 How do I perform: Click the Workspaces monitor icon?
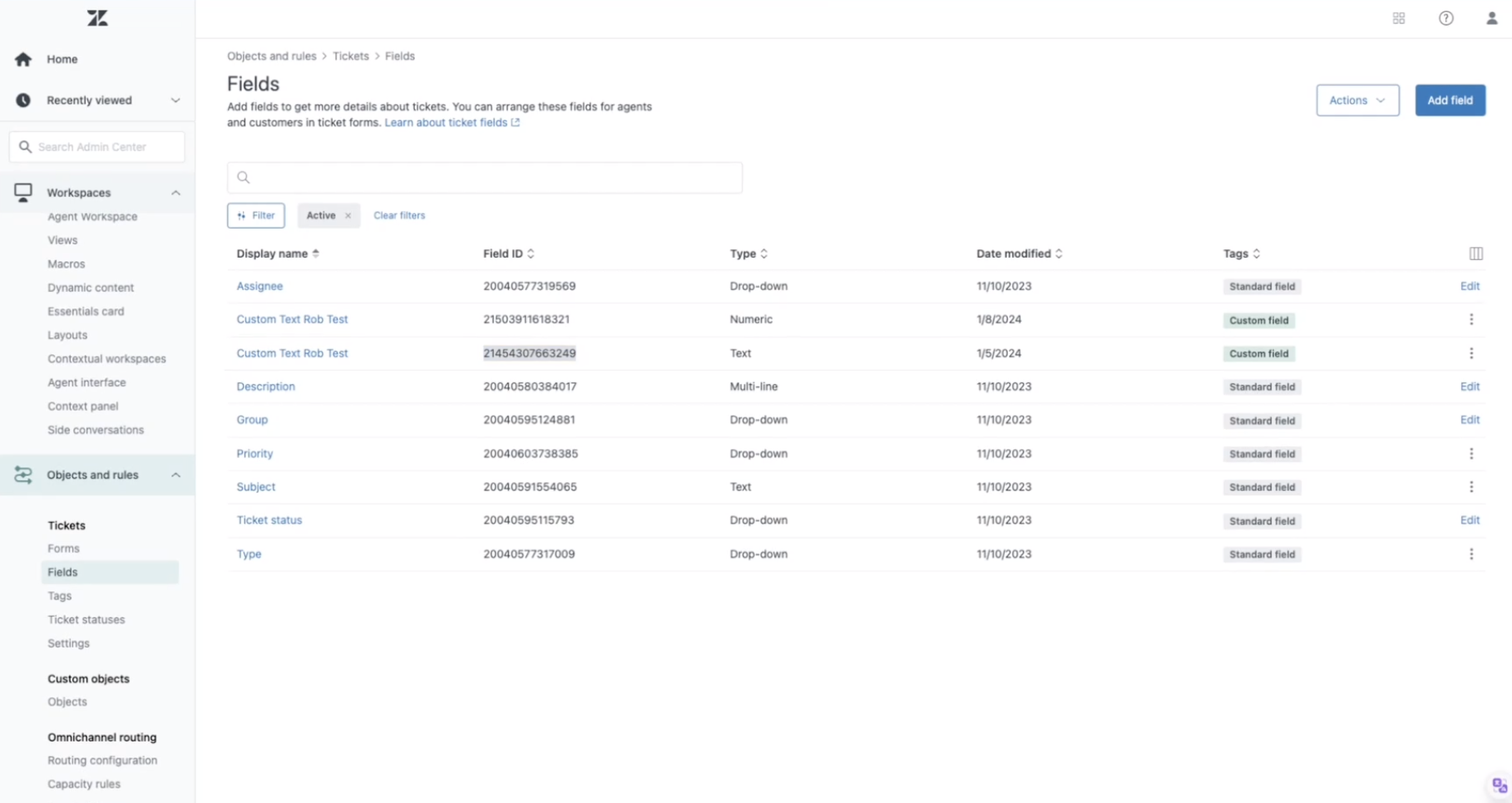click(23, 192)
